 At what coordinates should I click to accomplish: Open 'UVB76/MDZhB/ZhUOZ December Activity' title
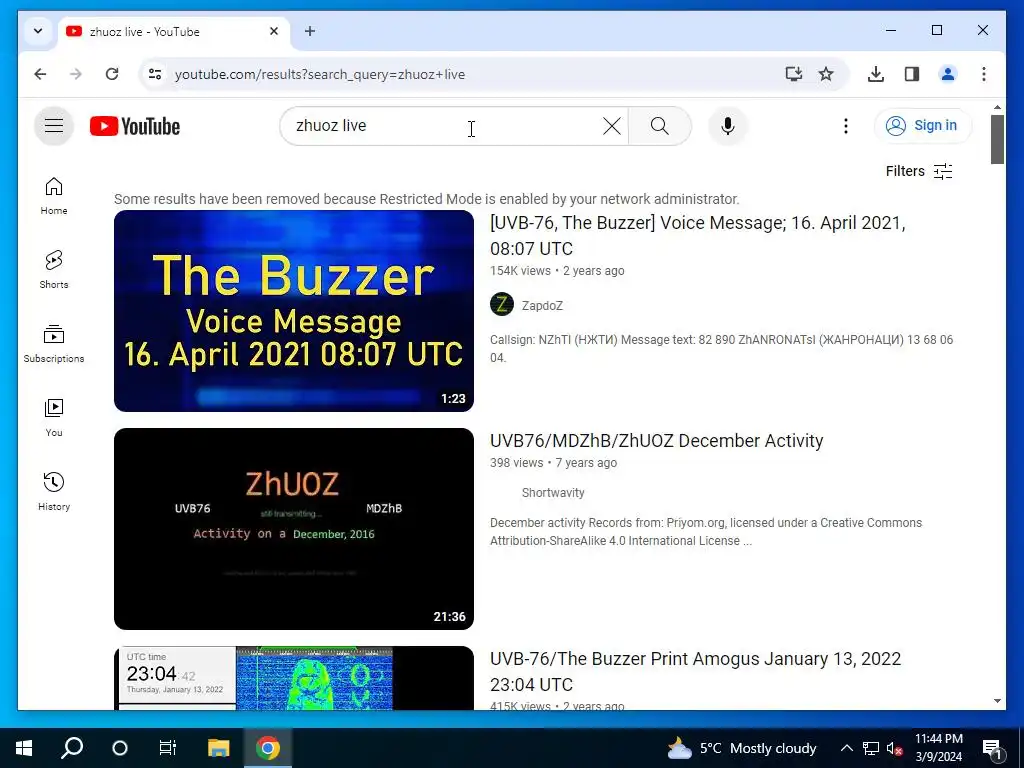click(656, 441)
